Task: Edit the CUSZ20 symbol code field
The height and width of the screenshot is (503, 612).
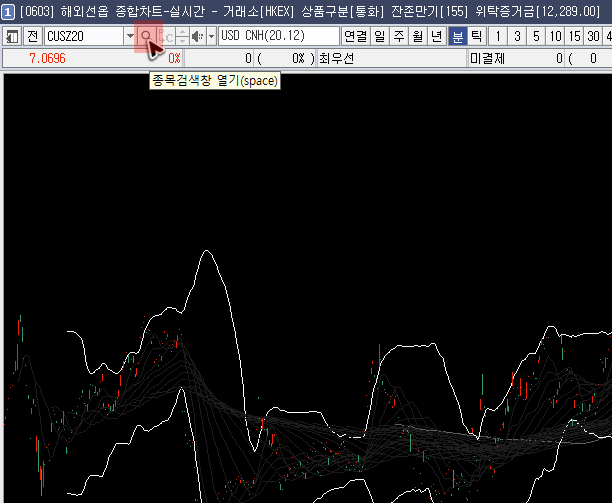Action: pyautogui.click(x=84, y=37)
